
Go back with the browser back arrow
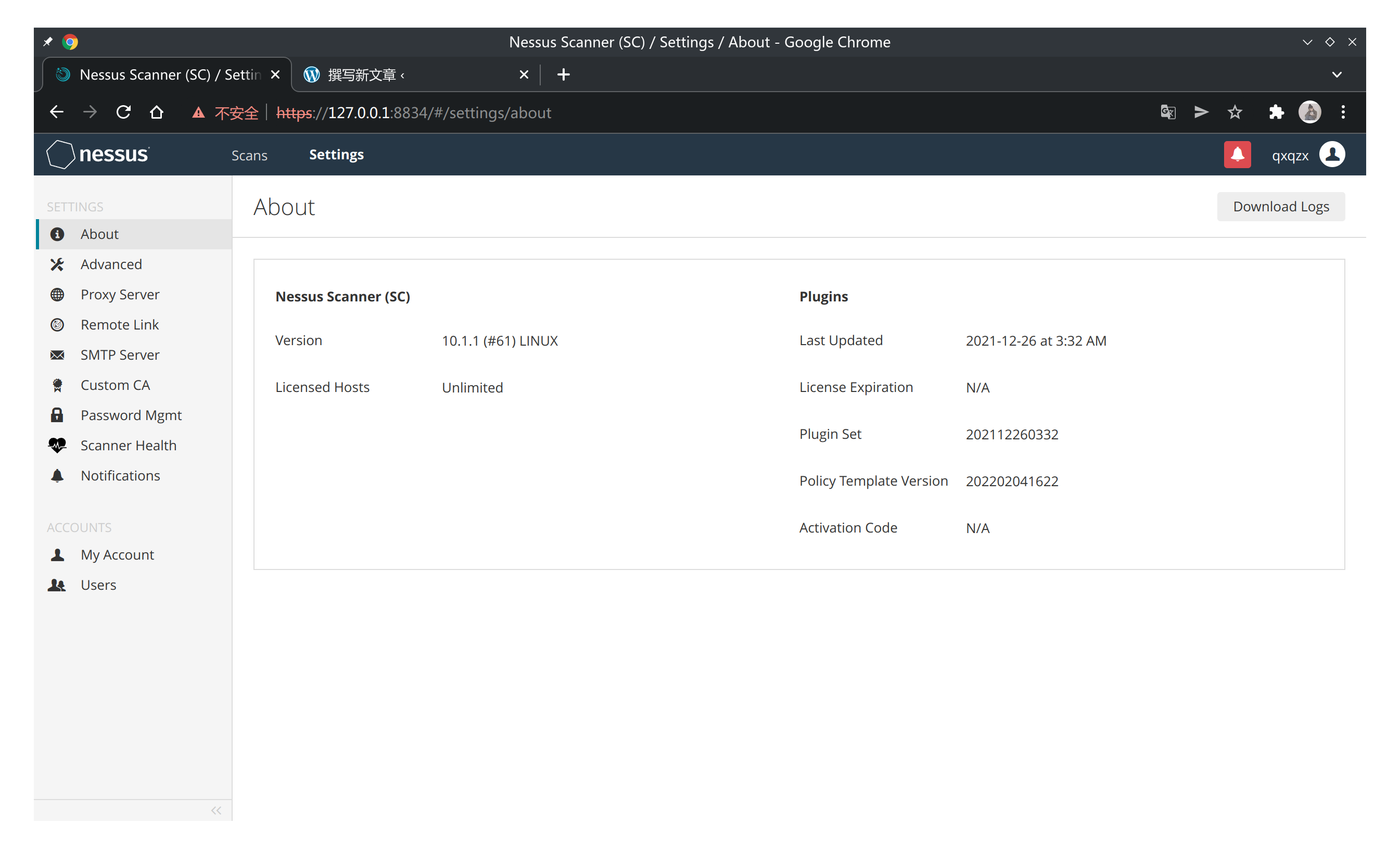click(x=56, y=112)
